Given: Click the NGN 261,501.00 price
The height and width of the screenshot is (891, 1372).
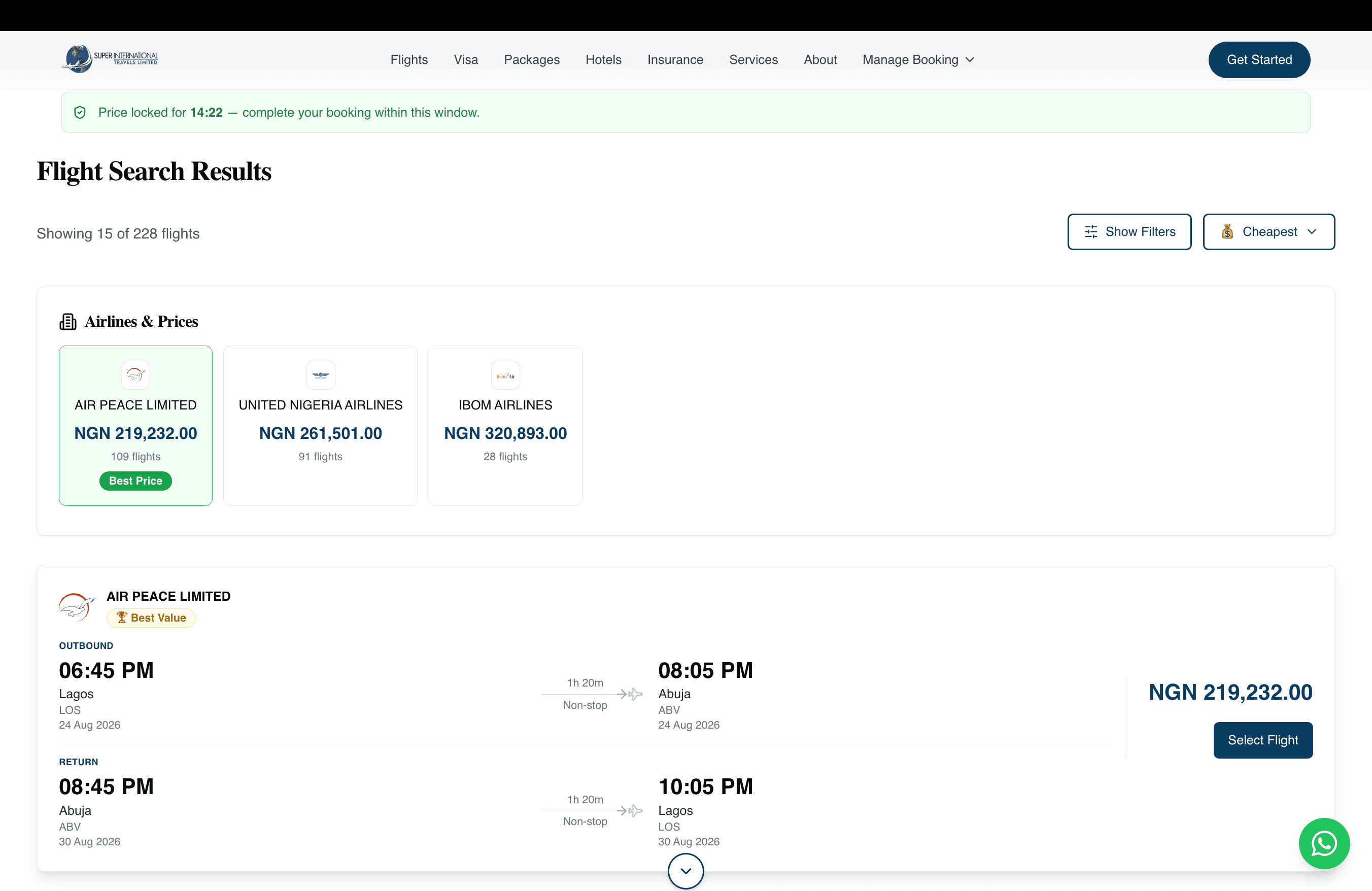Looking at the screenshot, I should click(x=321, y=433).
